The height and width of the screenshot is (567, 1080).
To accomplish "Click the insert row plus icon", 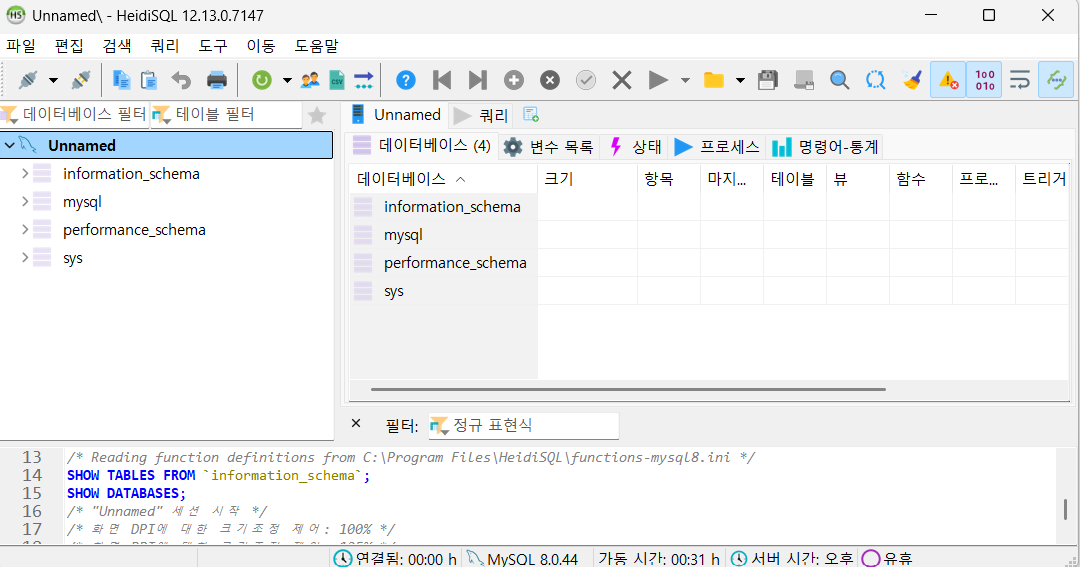I will pyautogui.click(x=514, y=80).
